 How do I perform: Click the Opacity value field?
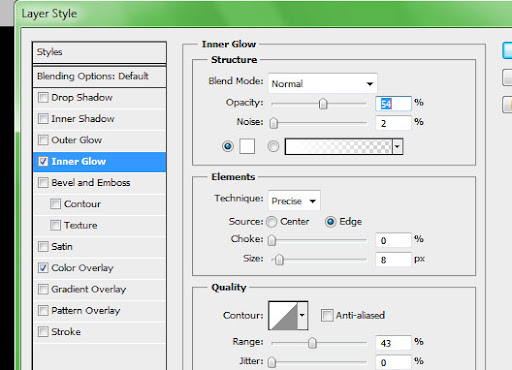tap(393, 104)
